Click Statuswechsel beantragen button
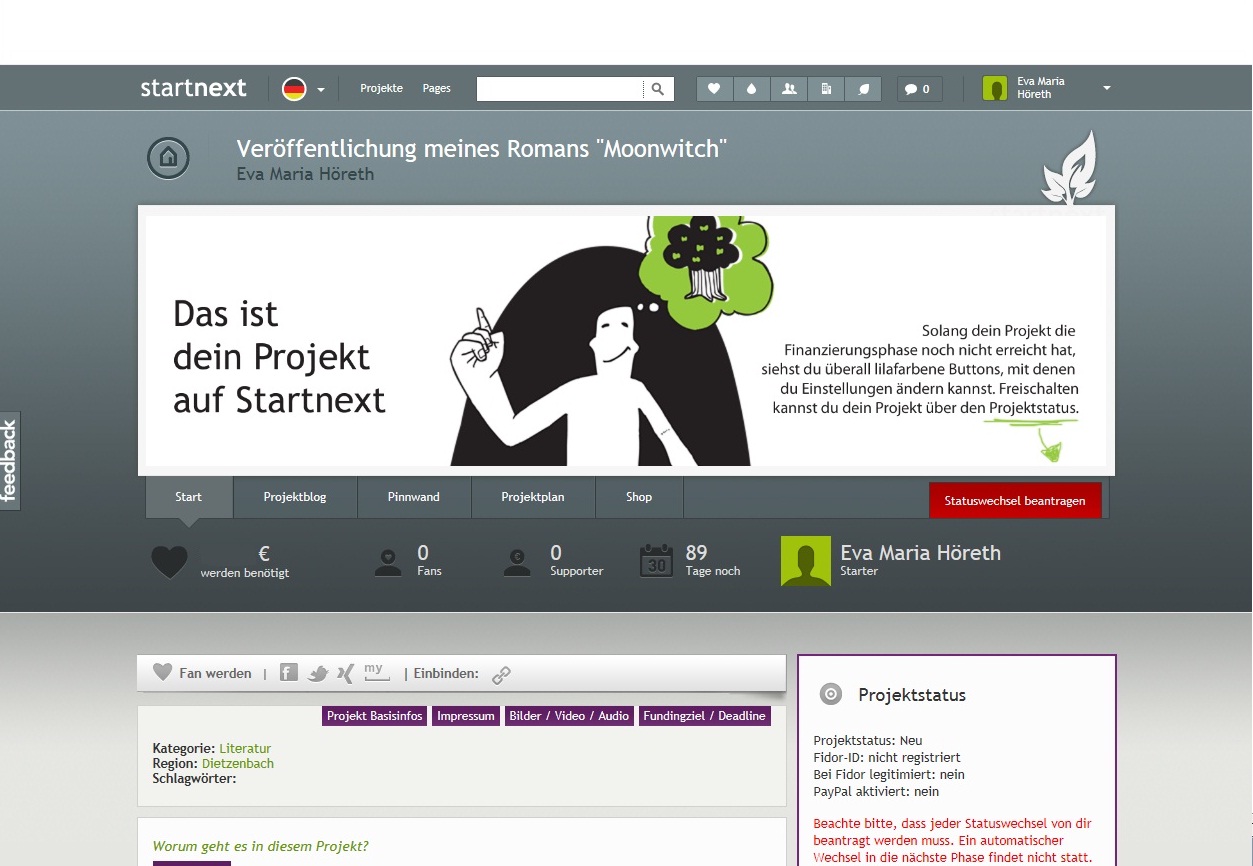The width and height of the screenshot is (1253, 866). pos(1015,501)
